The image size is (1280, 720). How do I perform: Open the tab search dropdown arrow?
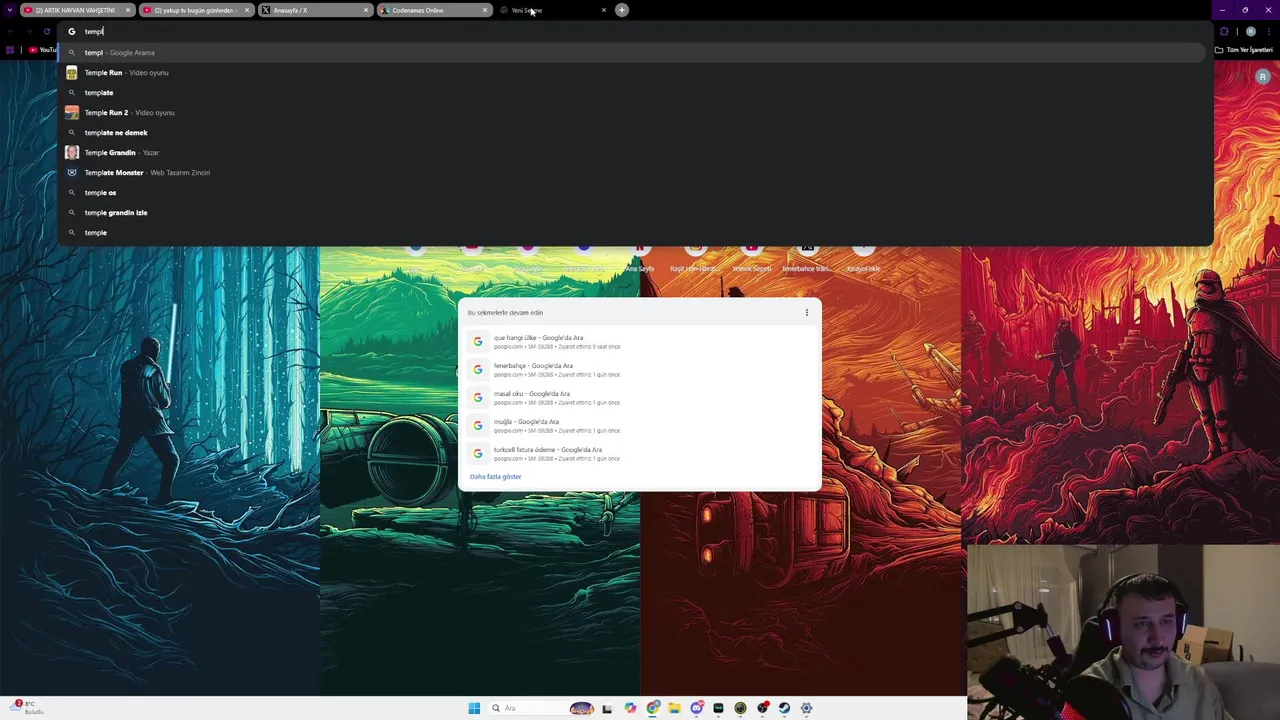tap(10, 10)
